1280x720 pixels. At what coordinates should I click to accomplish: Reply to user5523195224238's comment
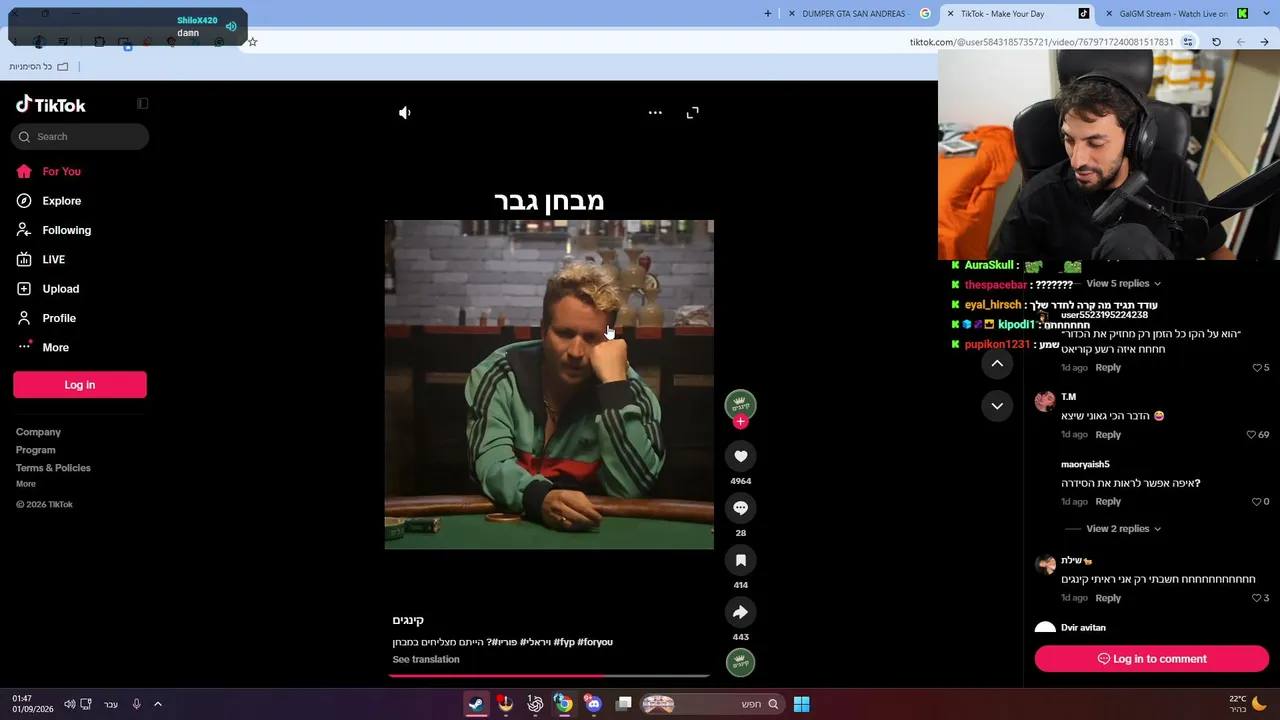click(x=1108, y=368)
